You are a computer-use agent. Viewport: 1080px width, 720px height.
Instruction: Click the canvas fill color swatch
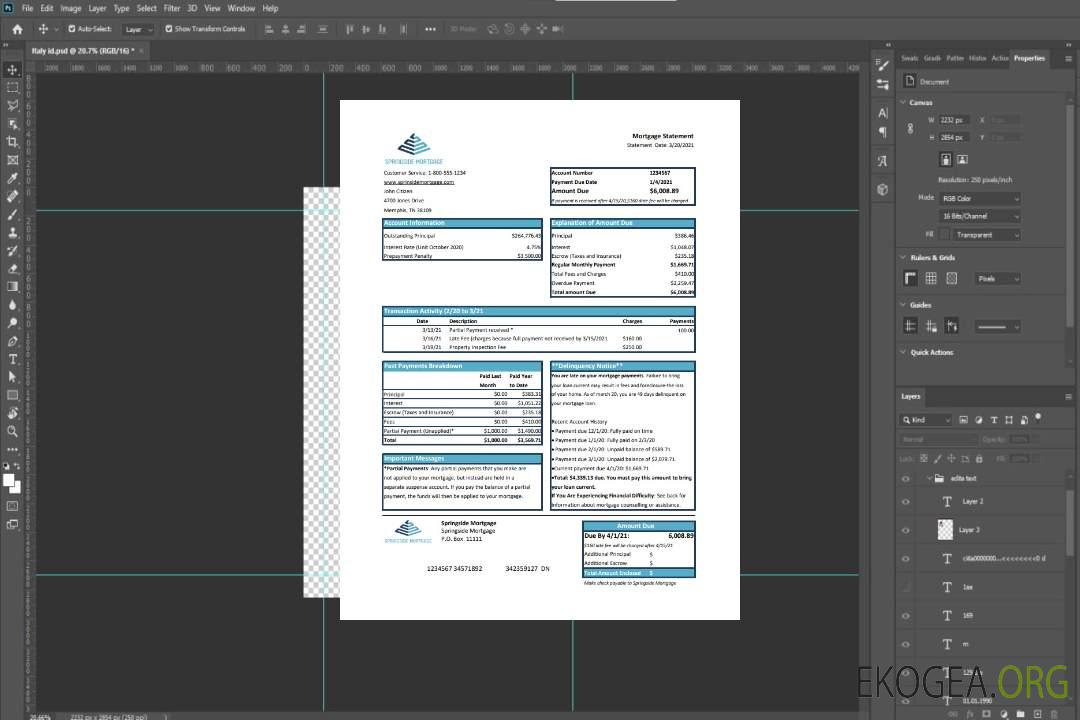point(944,235)
